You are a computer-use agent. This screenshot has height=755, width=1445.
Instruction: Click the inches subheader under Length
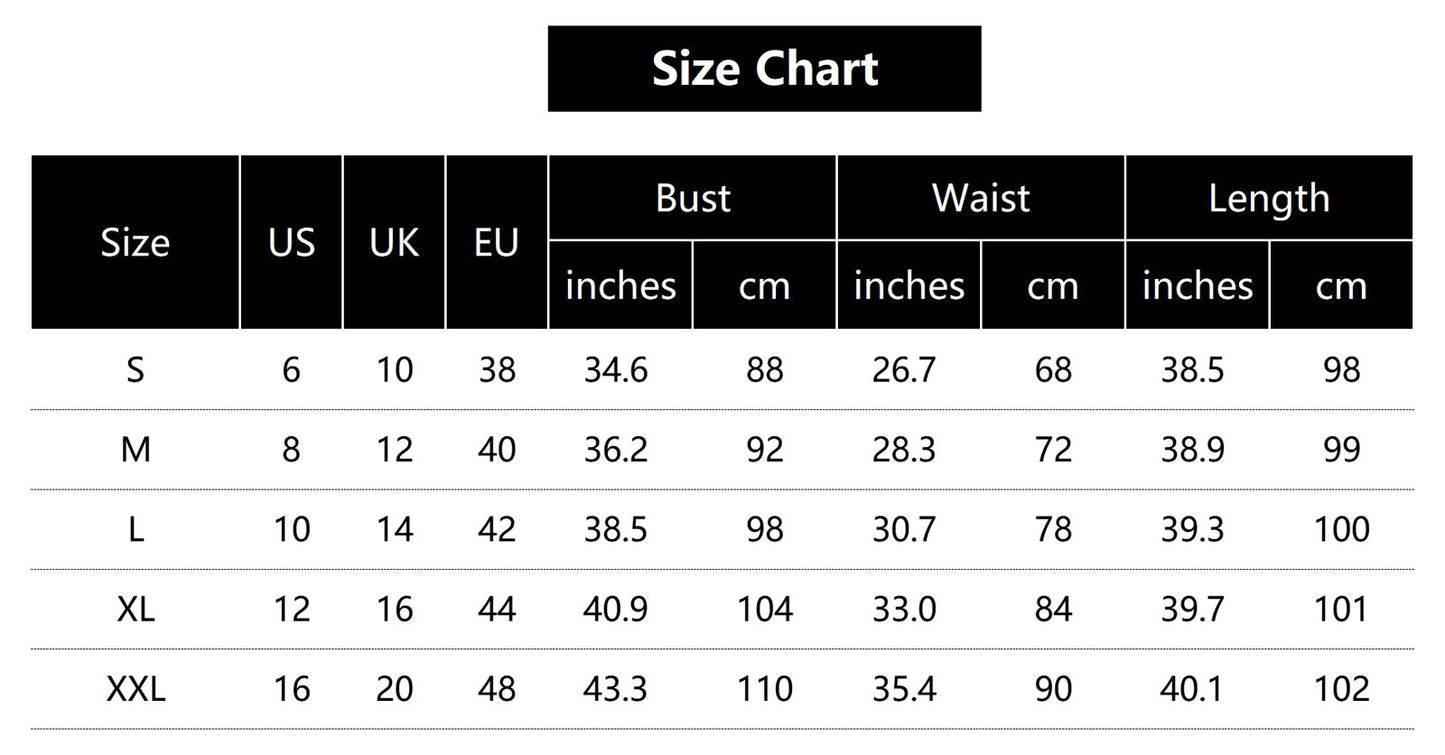1197,286
